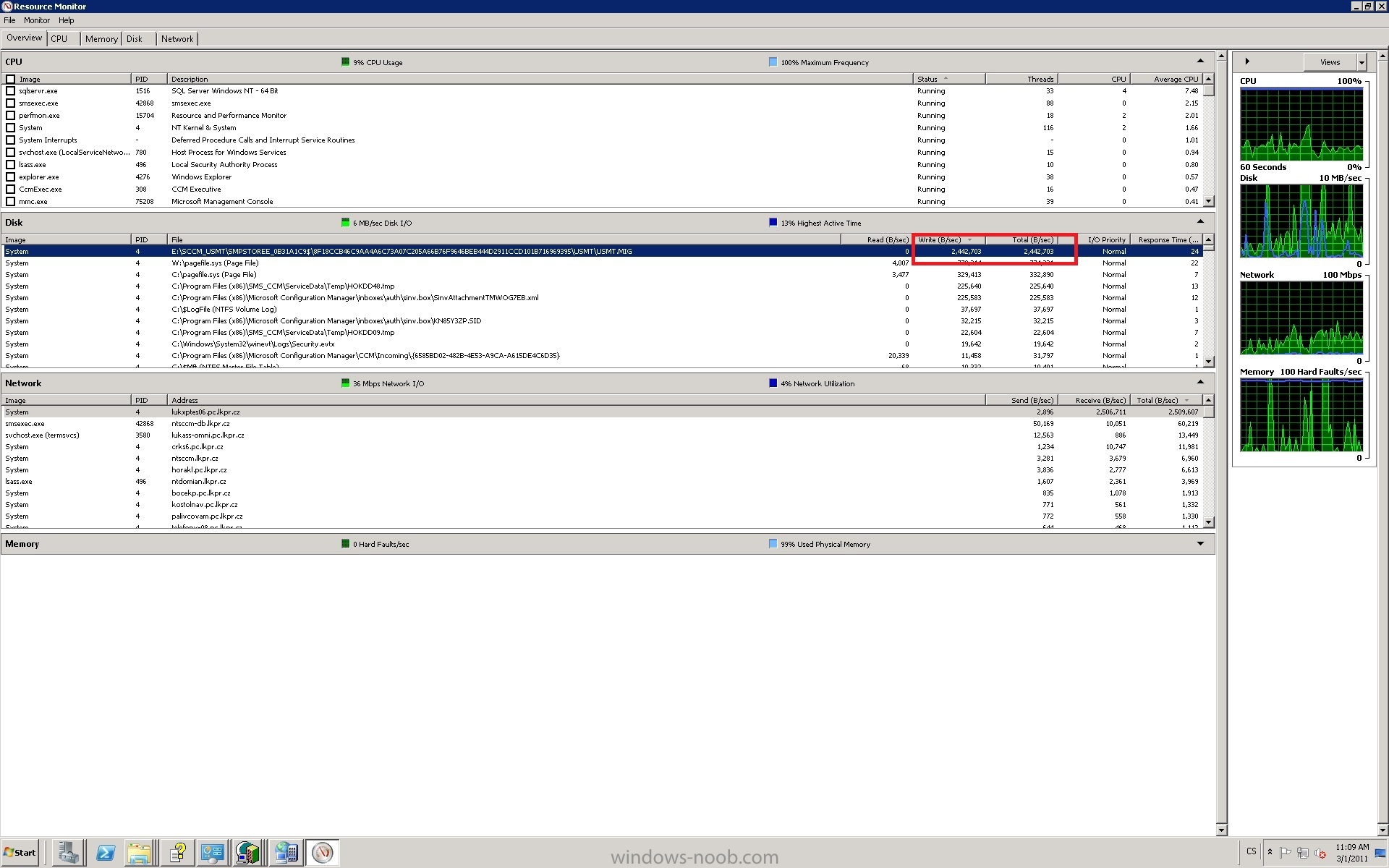Launch Windows PowerShell from the taskbar
Image resolution: width=1389 pixels, height=868 pixels.
(106, 852)
